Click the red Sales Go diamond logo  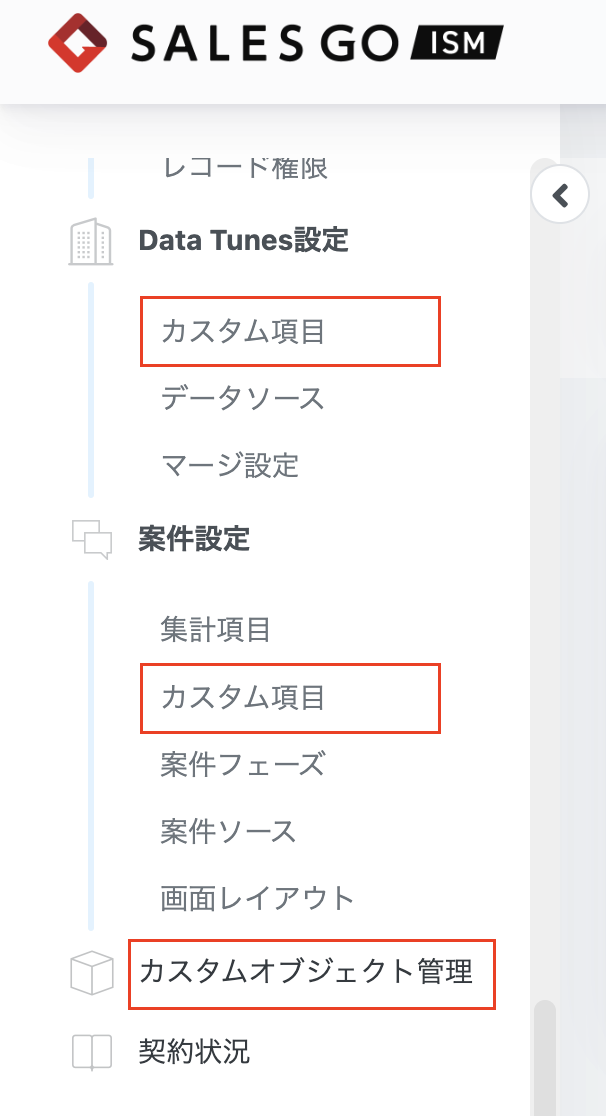77,43
